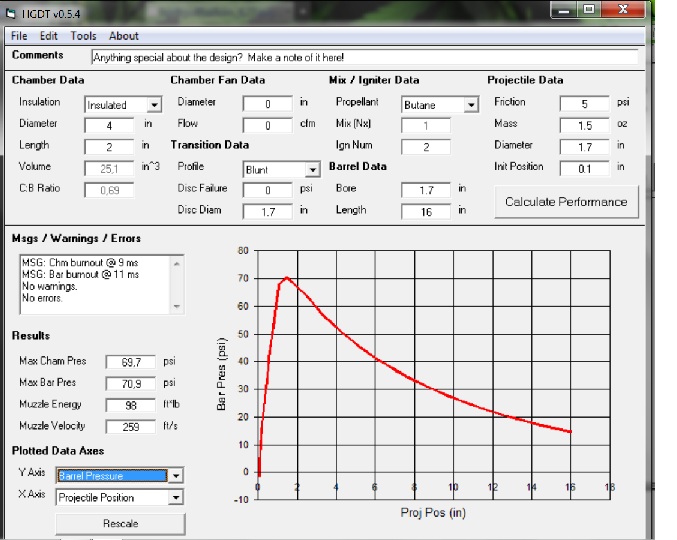
Task: Open the Y Axis Barrel Pressure dropdown
Action: (176, 476)
